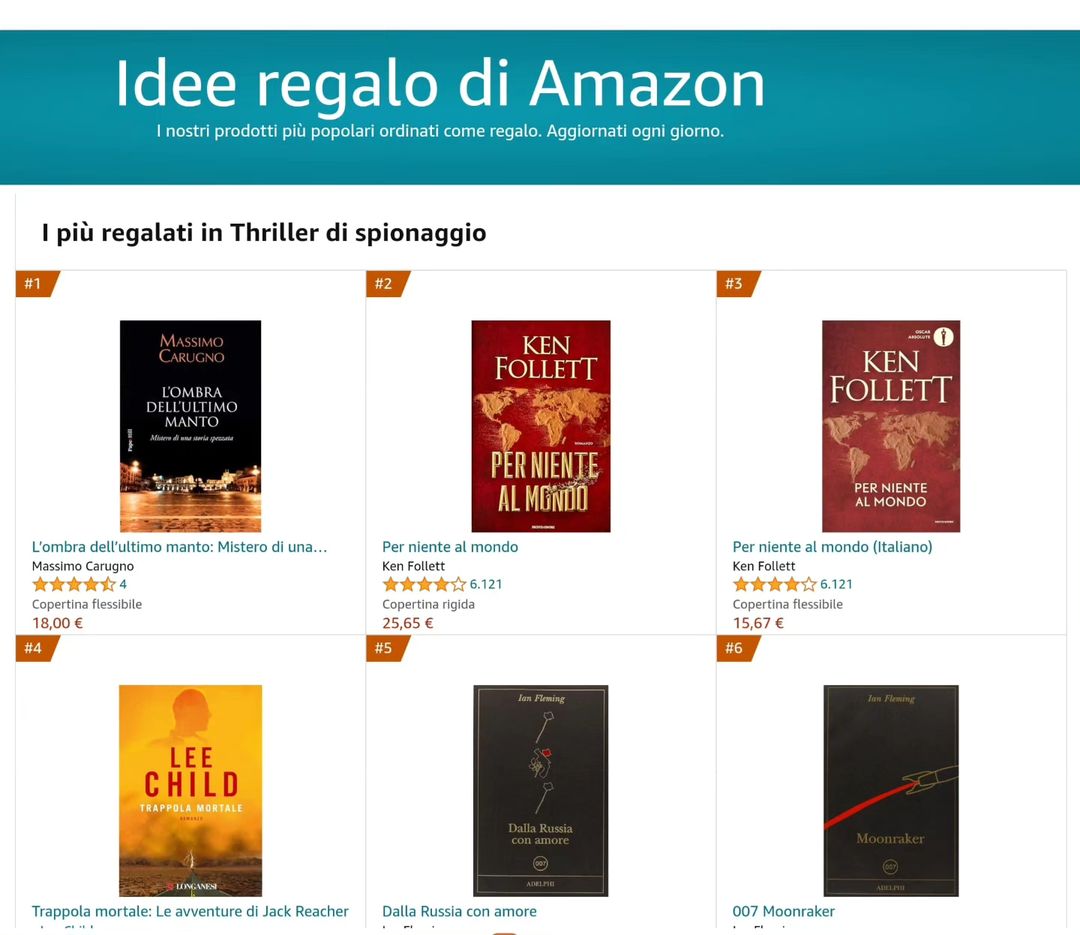This screenshot has width=1080, height=935.
Task: Click Per niente al mondo (Italiano) title
Action: point(832,547)
